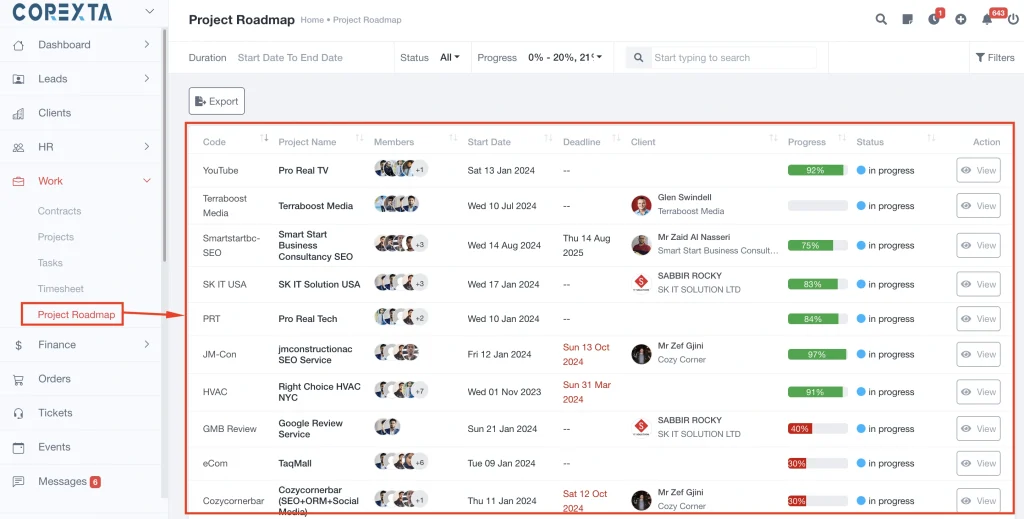Screen dimensions: 1024x519
Task: Click the Corexta logo
Action: pos(61,11)
